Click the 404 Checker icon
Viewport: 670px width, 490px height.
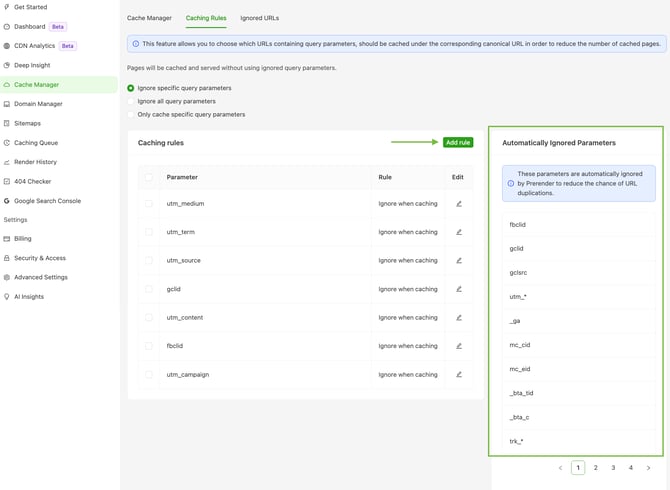[6, 181]
